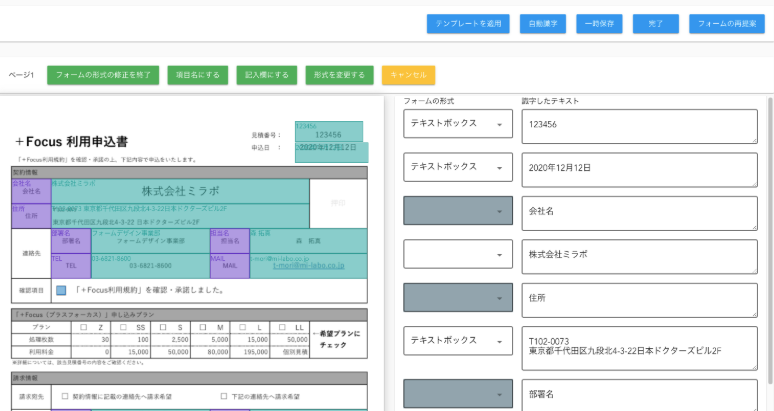
Task: Click the right panel vertical scrollbar
Action: click(769, 250)
